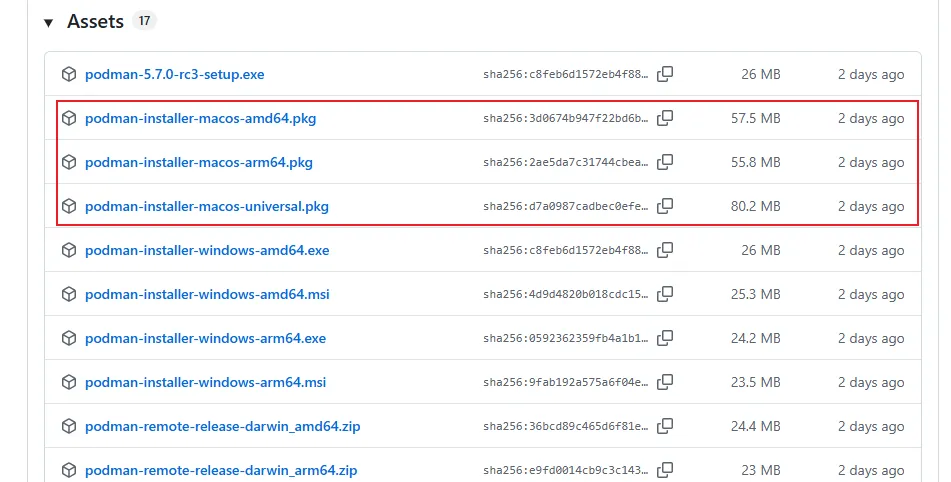
Task: Copy checksum of podman-installer-windows-amd64.msi
Action: coord(665,294)
